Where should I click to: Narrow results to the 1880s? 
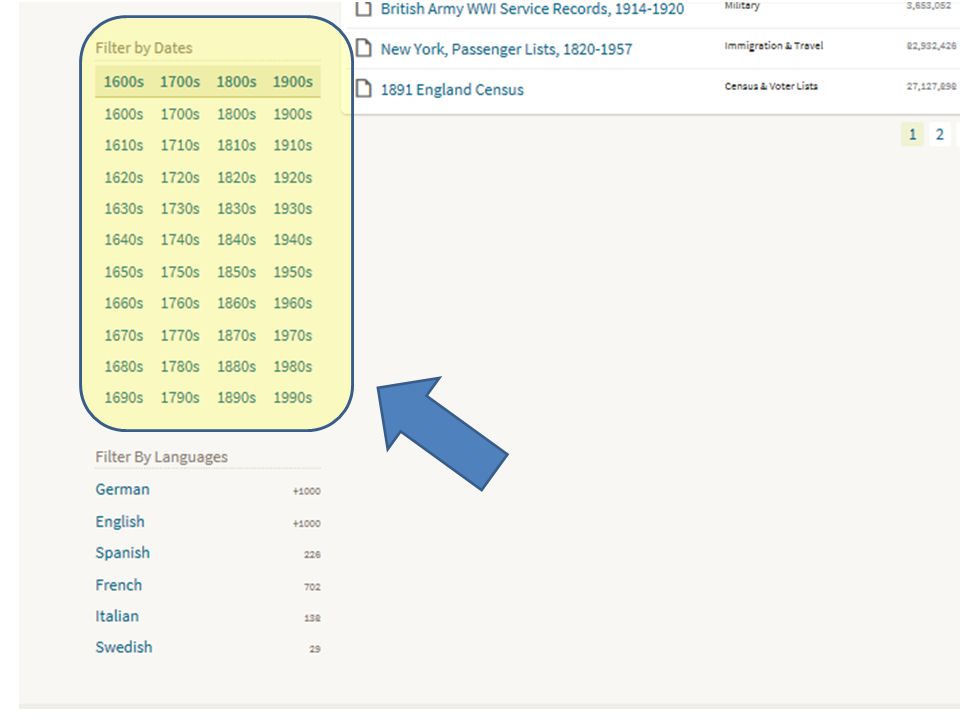(x=236, y=366)
